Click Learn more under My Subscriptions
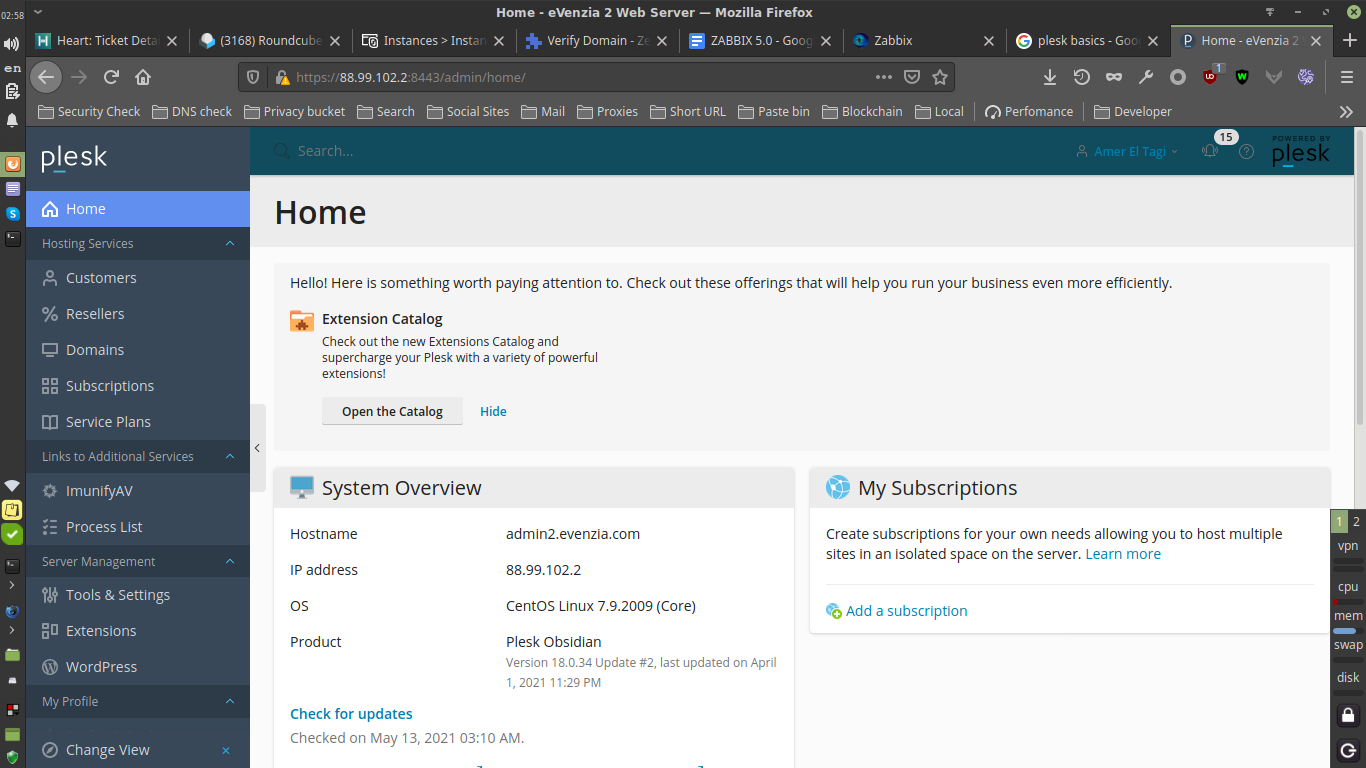This screenshot has width=1366, height=768. (1123, 554)
